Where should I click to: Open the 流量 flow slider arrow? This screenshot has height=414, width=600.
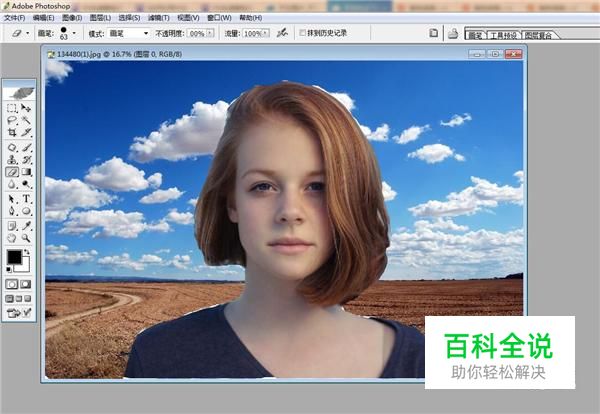[x=266, y=33]
